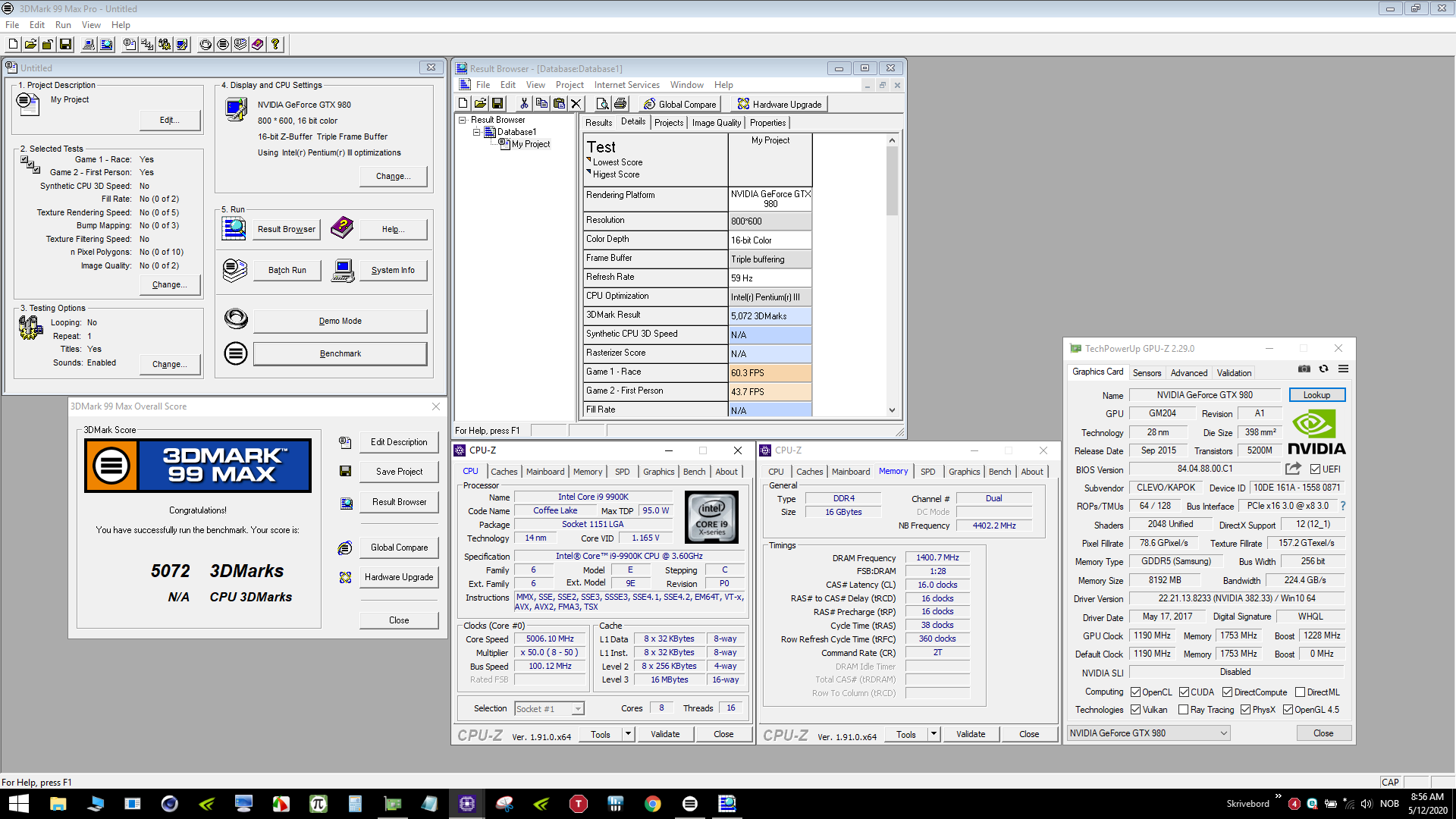Viewport: 1456px width, 819px height.
Task: Click the BIOS export share icon in GPU-Z
Action: [x=1294, y=469]
